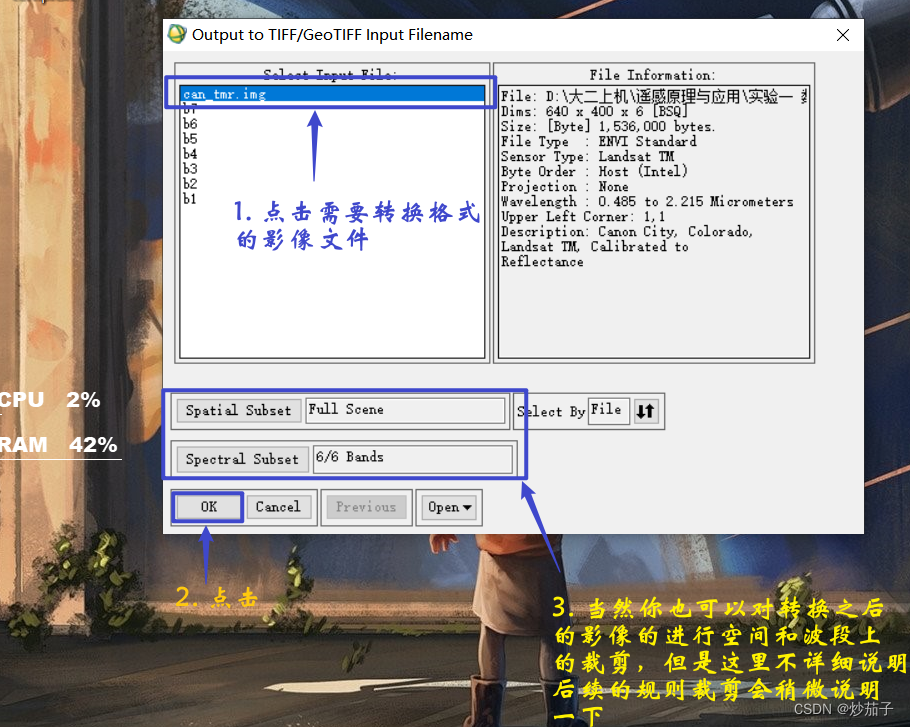Confirm with the OK button
Screen dimensions: 910x727
tap(208, 507)
